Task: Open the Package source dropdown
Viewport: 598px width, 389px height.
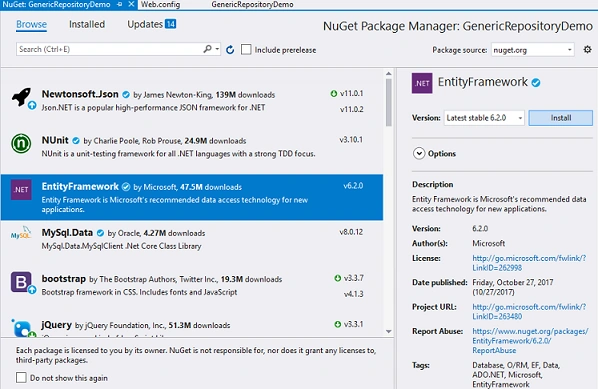Action: pos(532,50)
